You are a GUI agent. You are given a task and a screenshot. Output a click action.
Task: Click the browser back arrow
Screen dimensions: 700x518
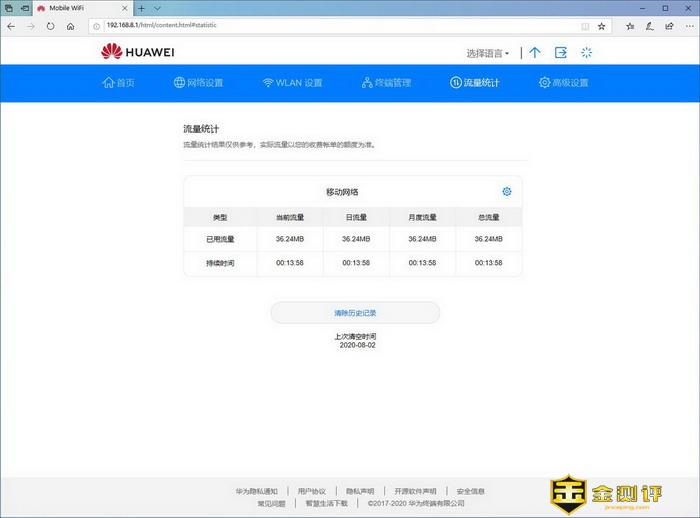[11, 25]
